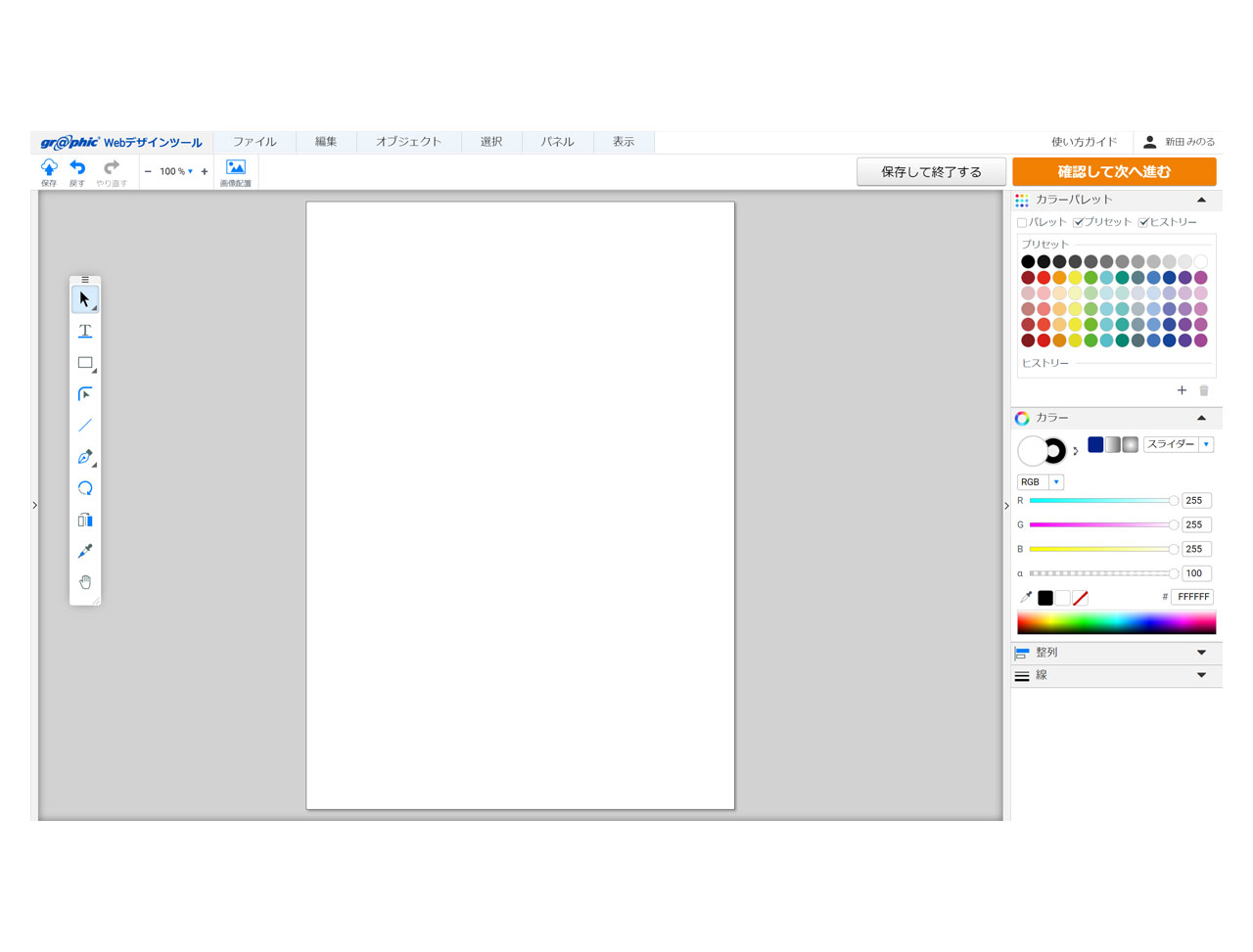Viewport: 1253px width, 952px height.
Task: Open the ファイル menu
Action: pyautogui.click(x=255, y=142)
